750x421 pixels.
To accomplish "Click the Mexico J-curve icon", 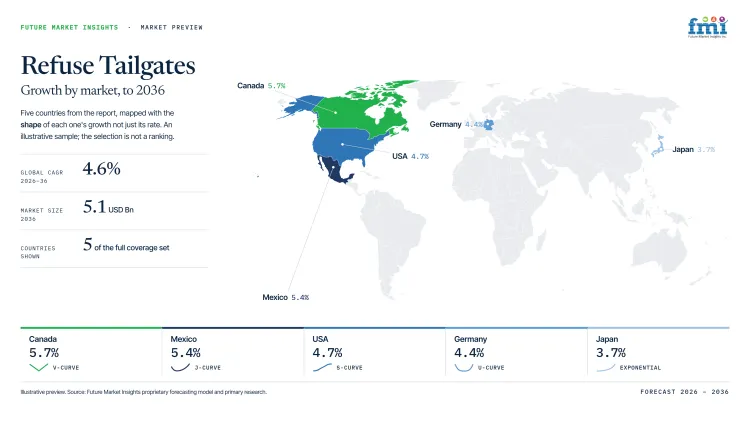I will [x=180, y=367].
